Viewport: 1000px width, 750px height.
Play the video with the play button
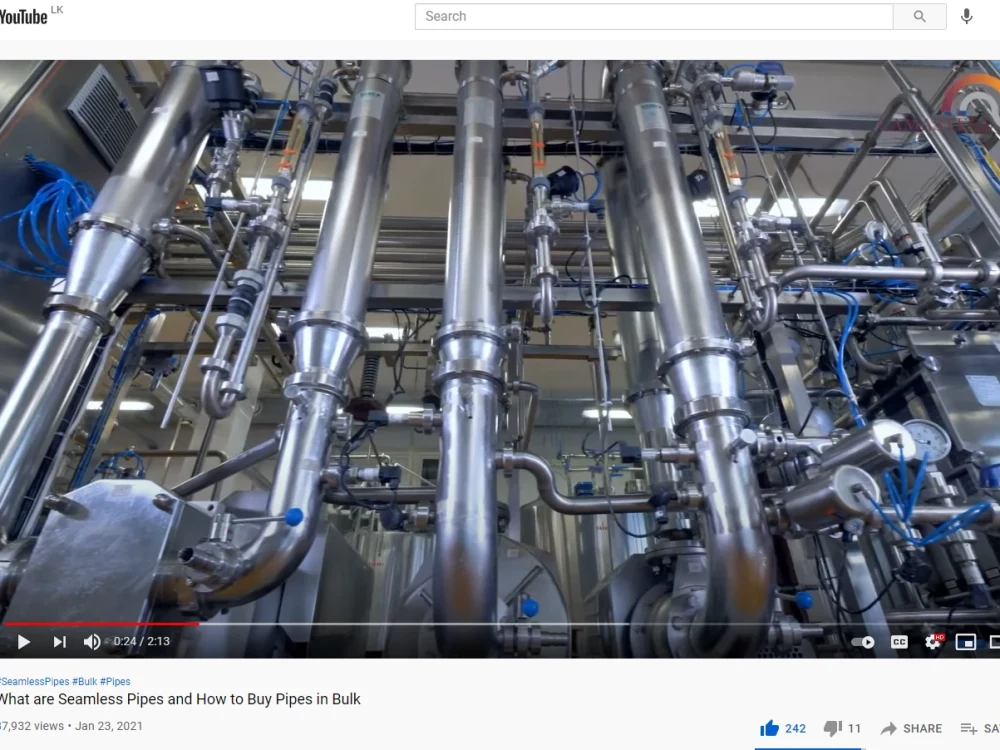24,642
